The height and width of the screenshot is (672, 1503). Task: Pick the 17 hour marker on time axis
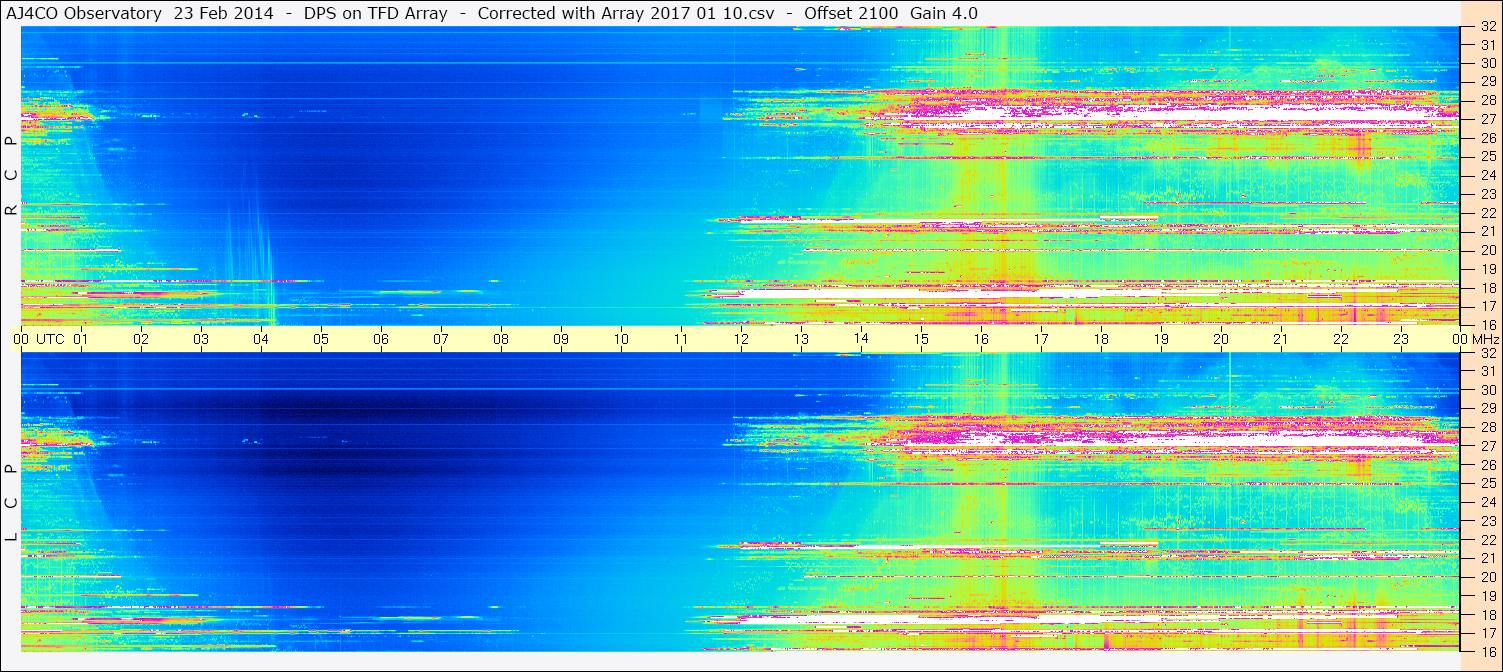1041,339
